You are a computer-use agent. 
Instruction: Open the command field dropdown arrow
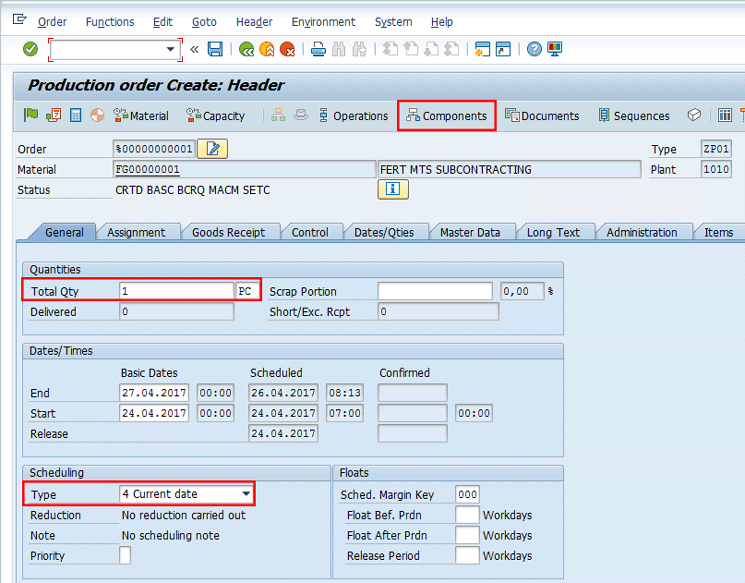170,49
